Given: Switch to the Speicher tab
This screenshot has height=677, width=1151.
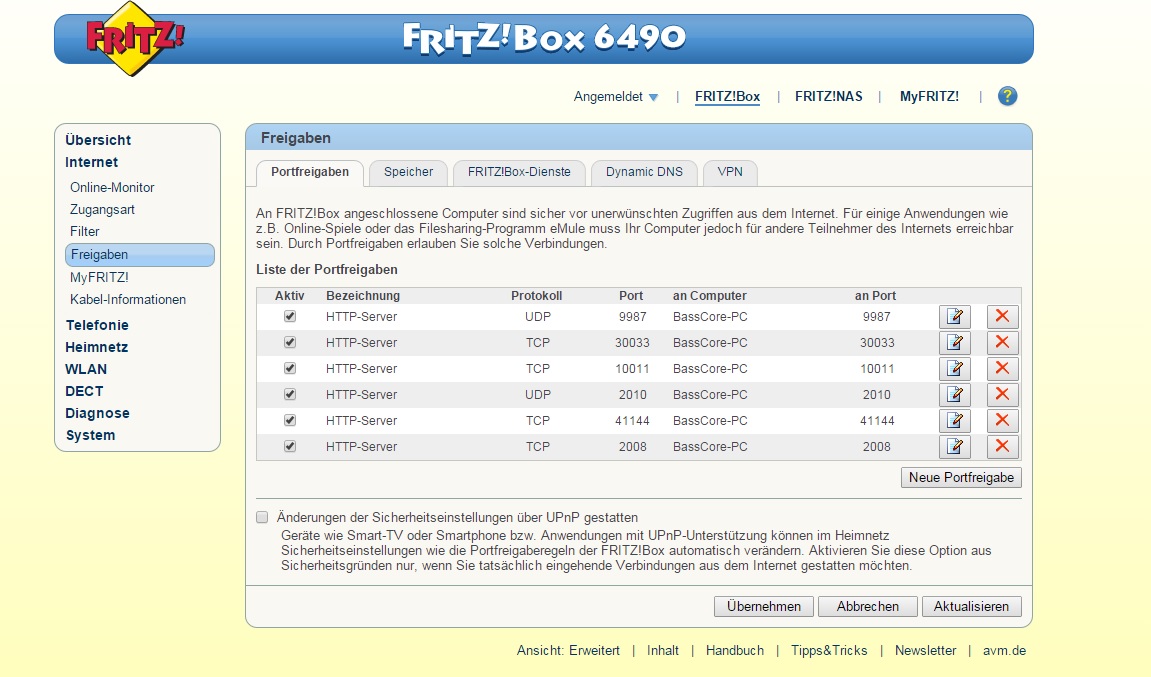Looking at the screenshot, I should tap(408, 173).
